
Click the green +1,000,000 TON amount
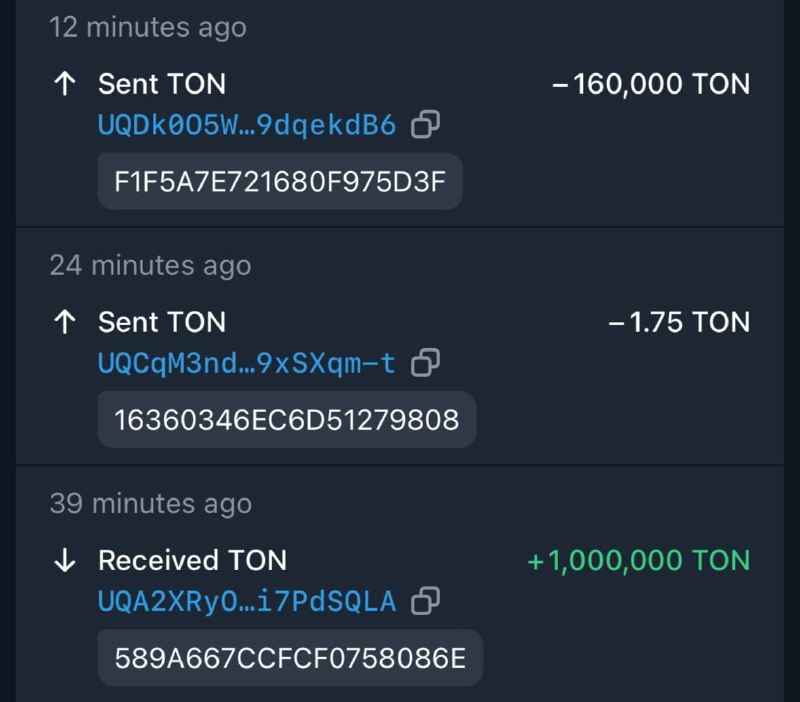tap(638, 560)
